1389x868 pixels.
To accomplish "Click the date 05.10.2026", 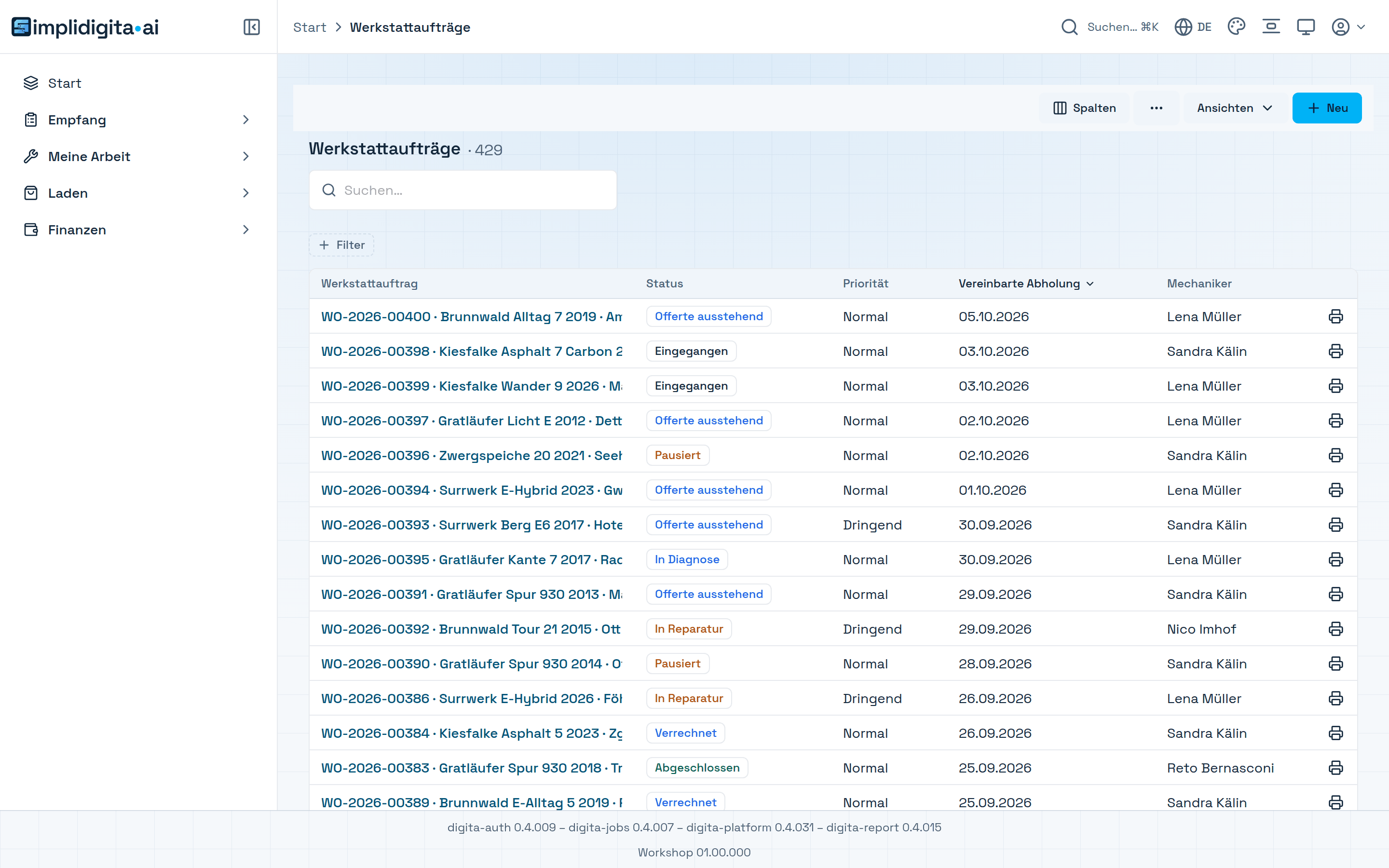I will (994, 316).
